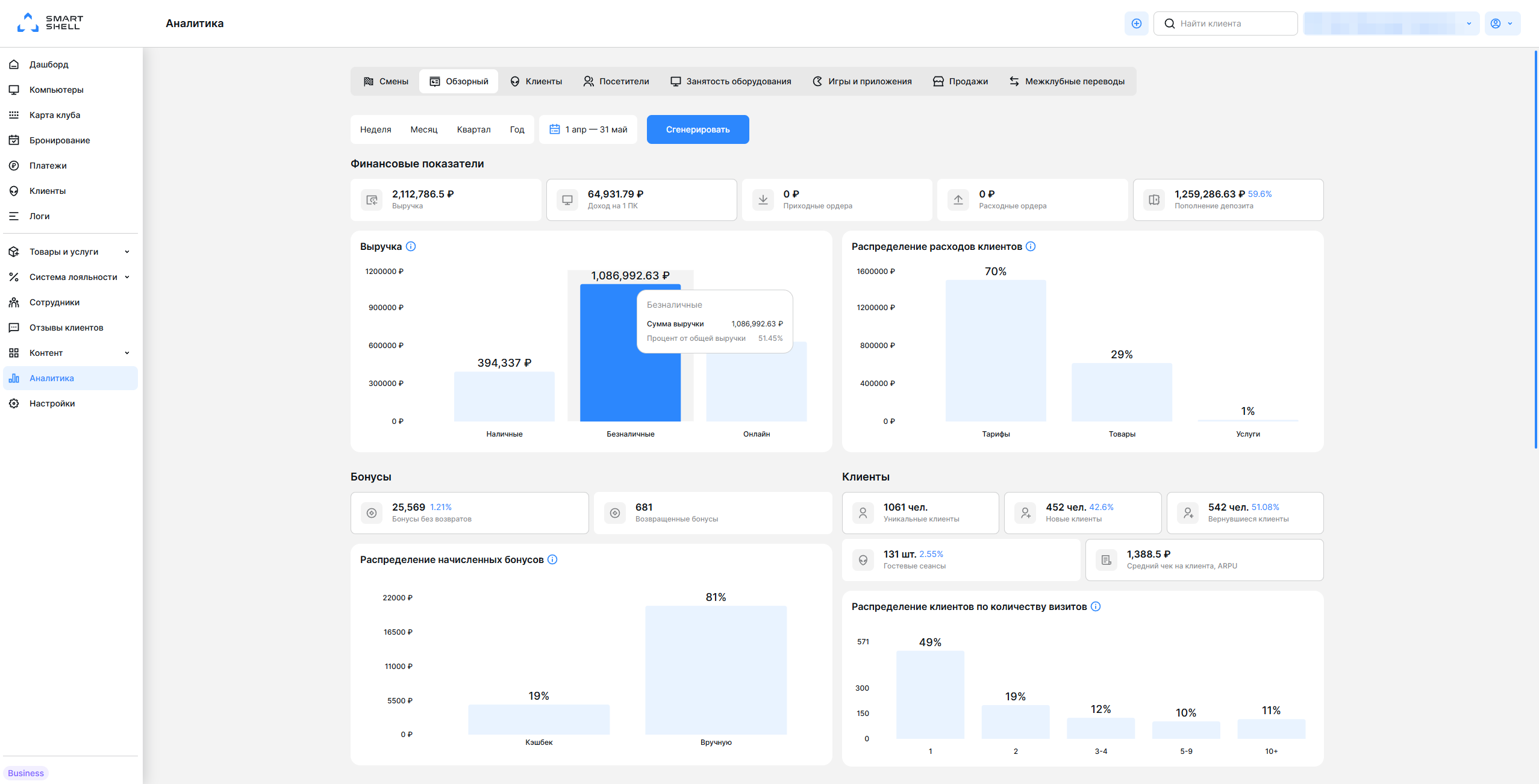Click the Выручка revenue card icon

click(x=372, y=200)
